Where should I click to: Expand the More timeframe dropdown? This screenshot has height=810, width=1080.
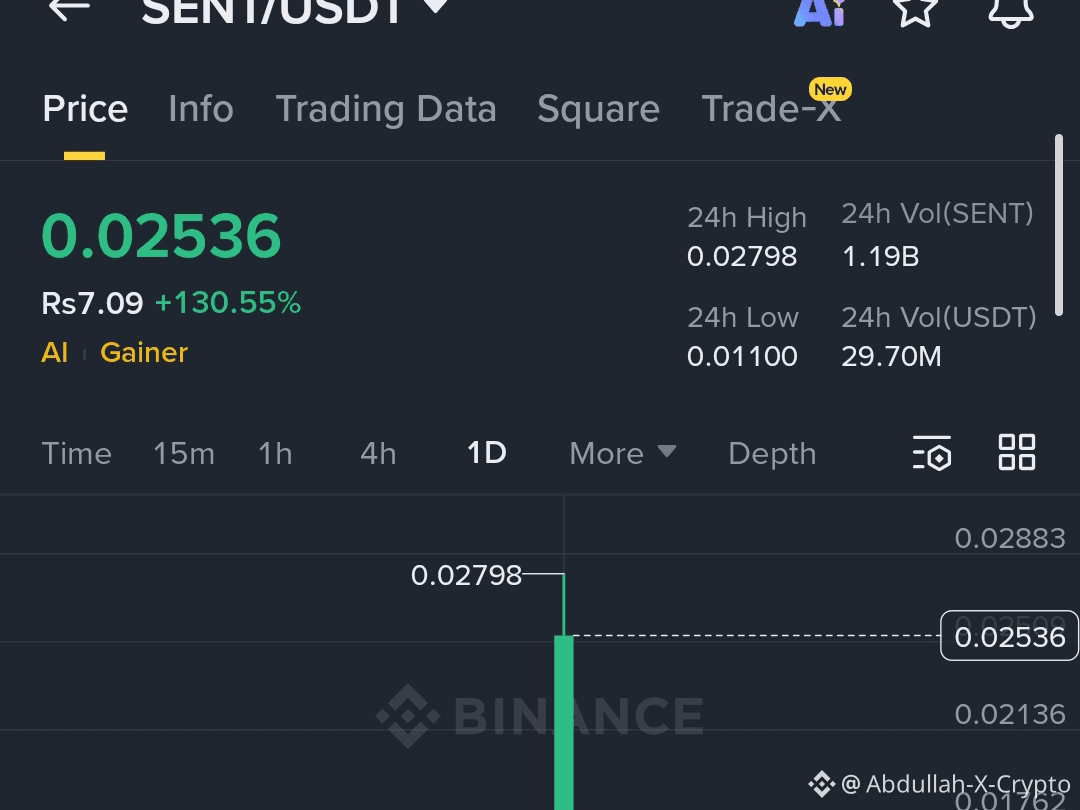(x=621, y=453)
